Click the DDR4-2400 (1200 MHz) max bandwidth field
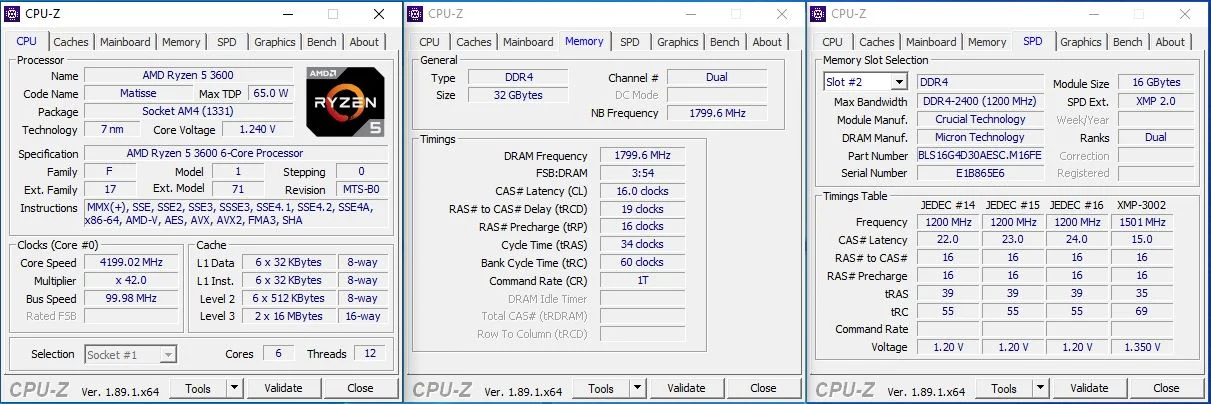Viewport: 1211px width, 404px height. 980,101
